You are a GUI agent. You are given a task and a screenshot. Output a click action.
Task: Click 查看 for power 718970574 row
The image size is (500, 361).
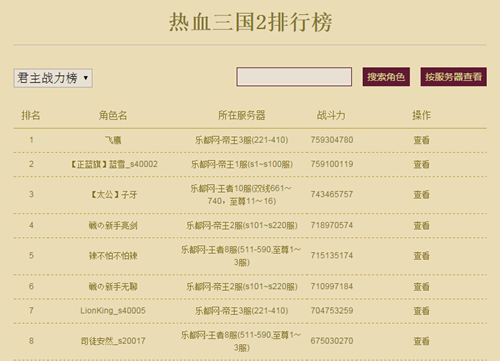(421, 226)
